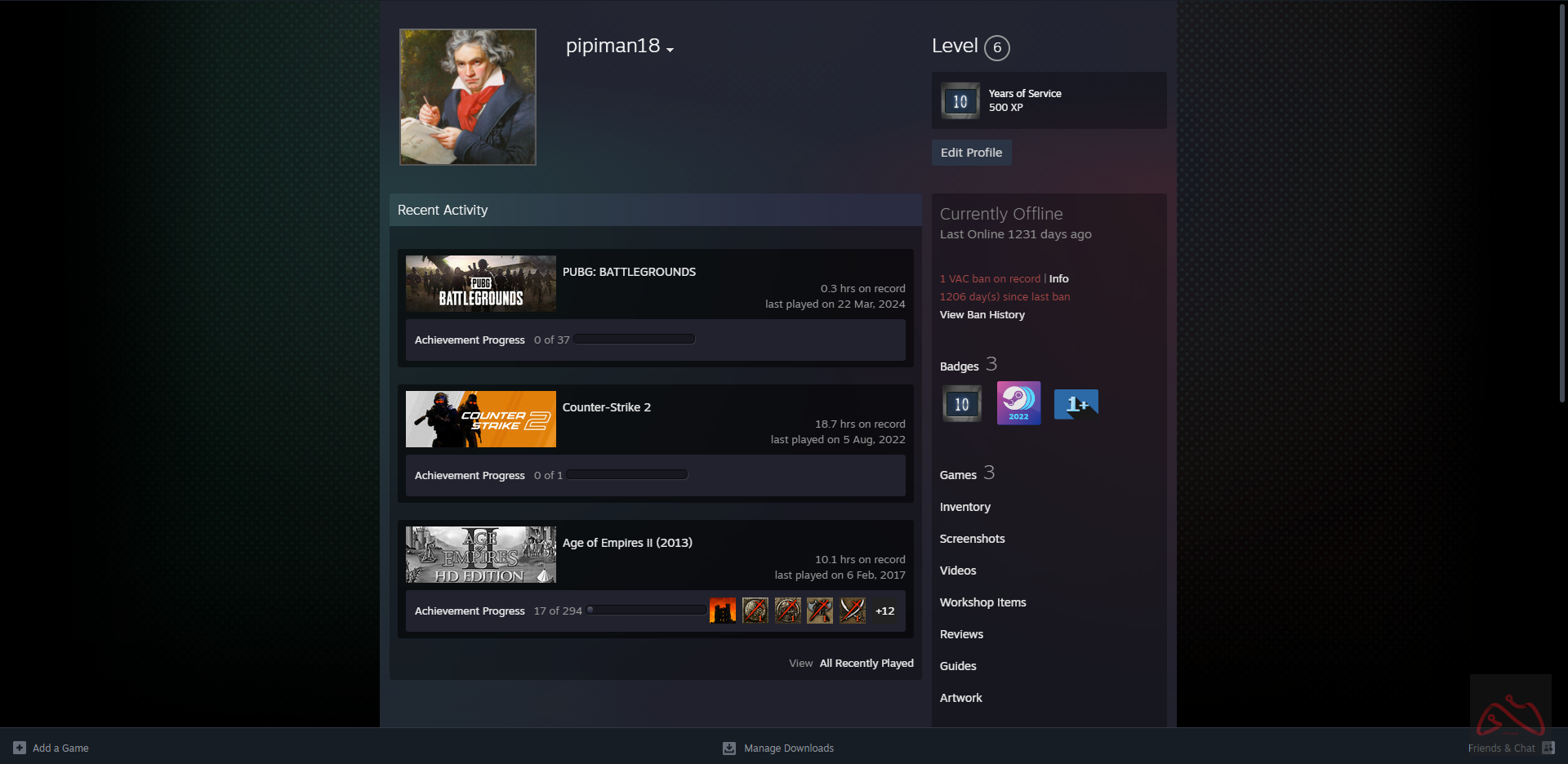The height and width of the screenshot is (764, 1568).
Task: Click the last Age of Empires achievement icon
Action: (853, 611)
